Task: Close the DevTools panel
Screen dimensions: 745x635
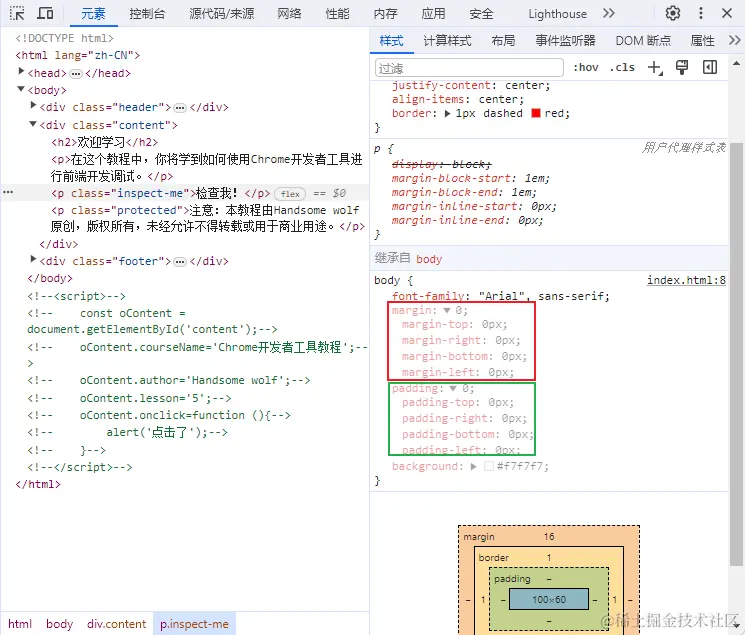Action: coord(727,13)
